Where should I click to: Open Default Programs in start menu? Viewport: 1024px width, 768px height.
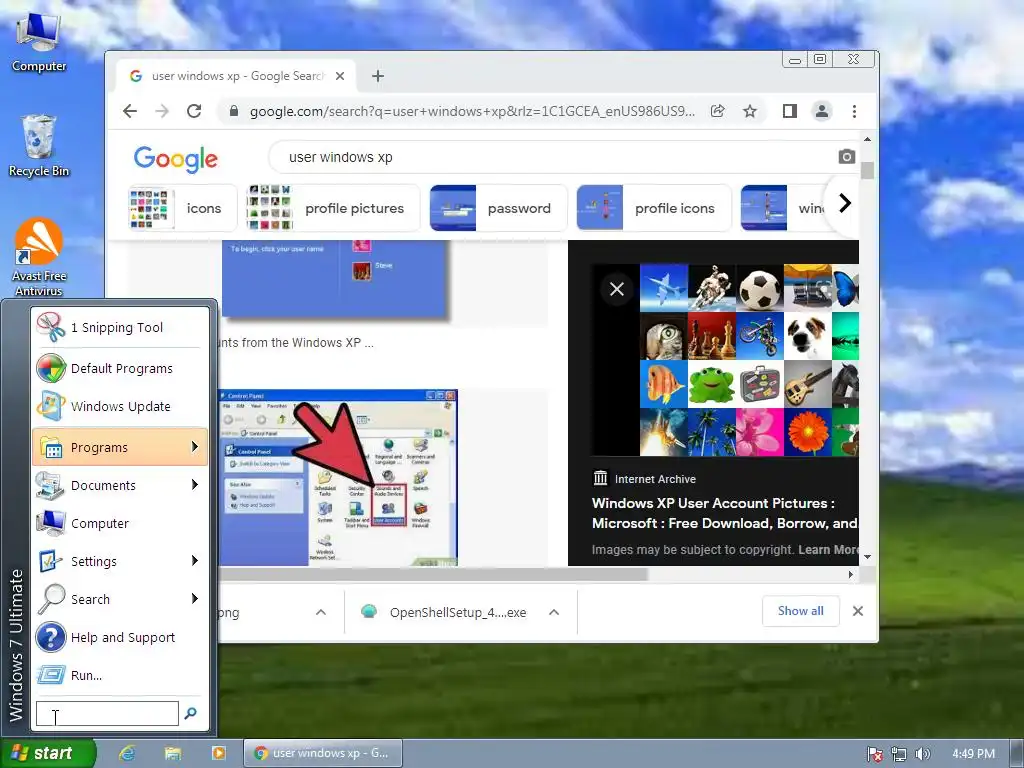[120, 368]
